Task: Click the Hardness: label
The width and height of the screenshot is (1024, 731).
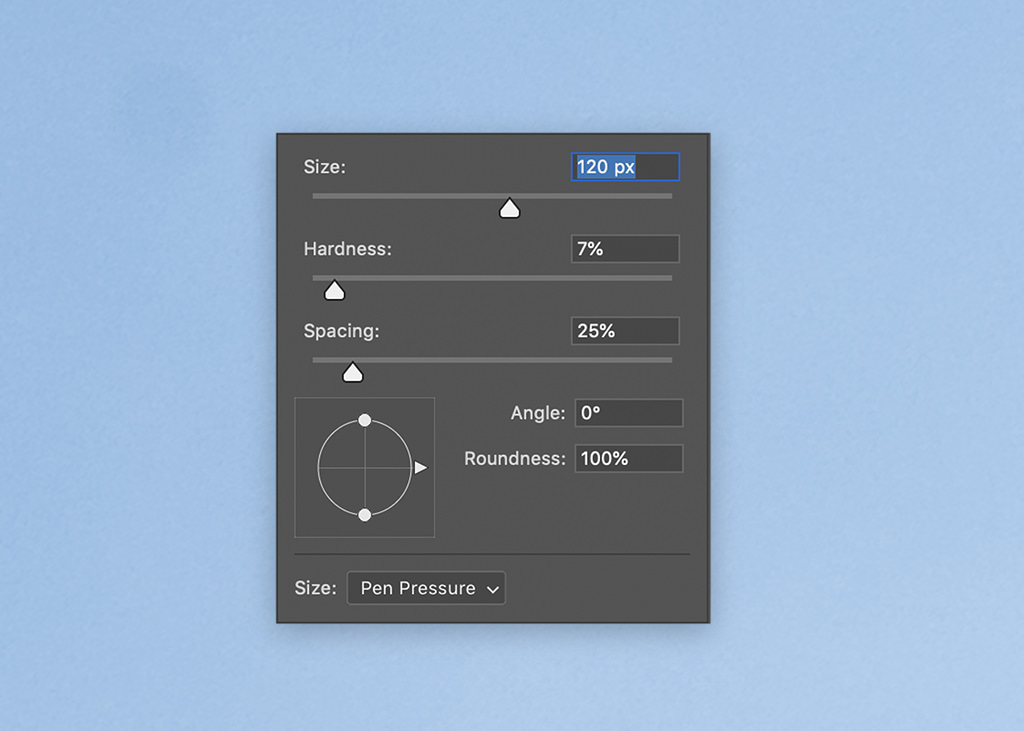Action: 347,249
